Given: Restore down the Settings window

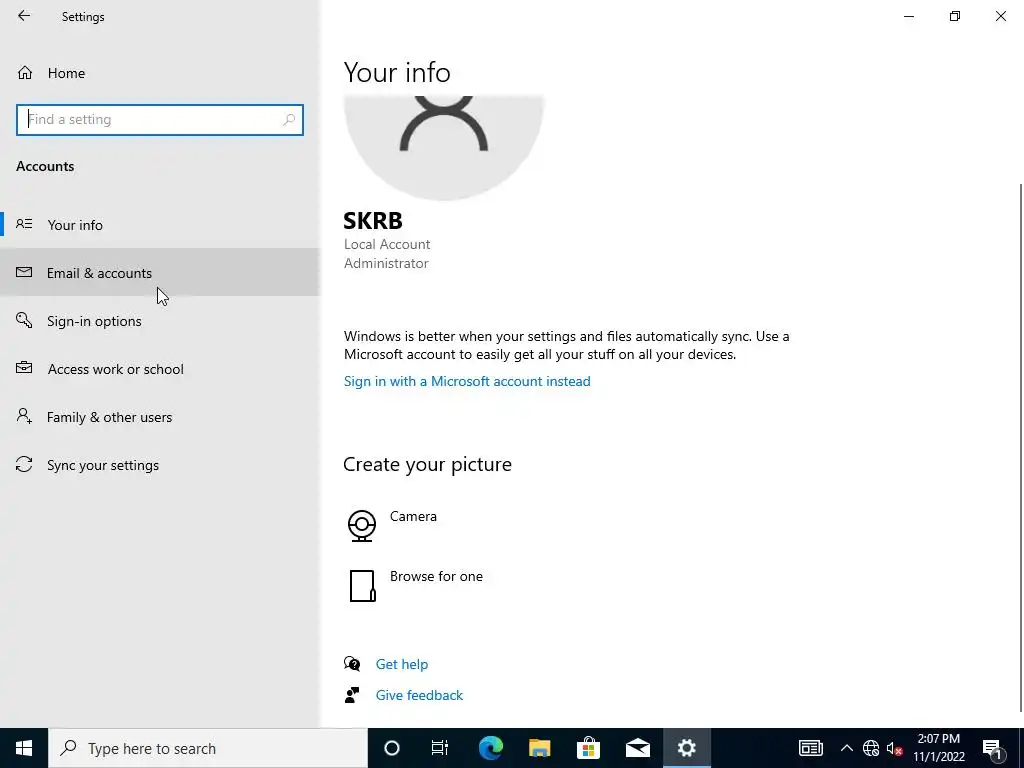Looking at the screenshot, I should (955, 16).
